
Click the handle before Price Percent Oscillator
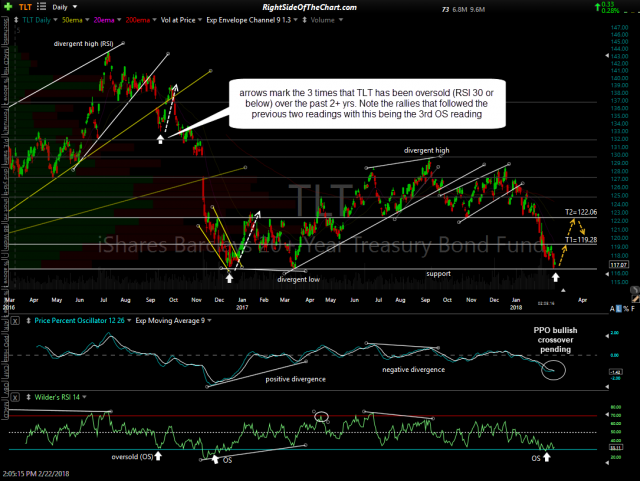[x=28, y=321]
